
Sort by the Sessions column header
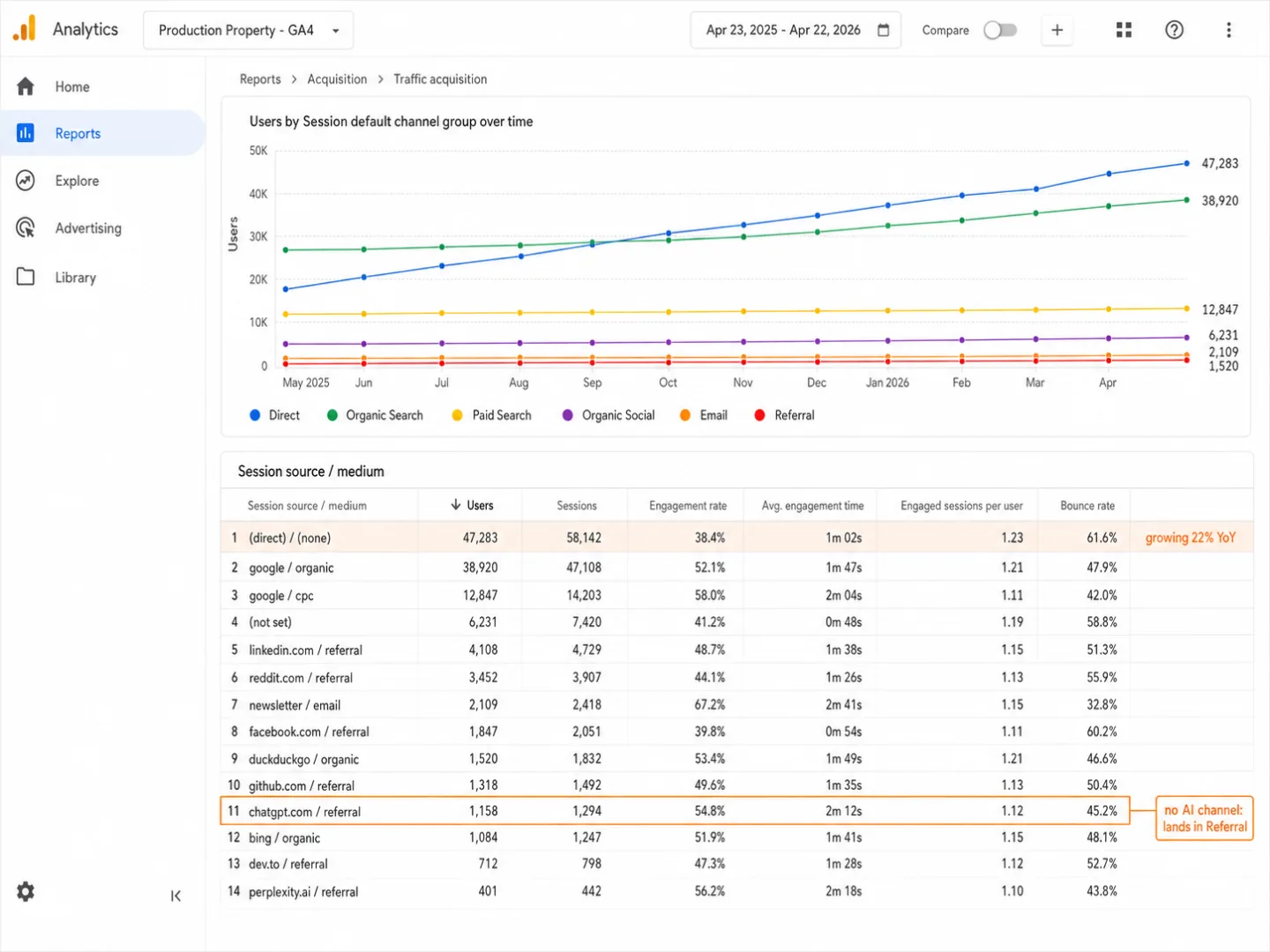[577, 505]
